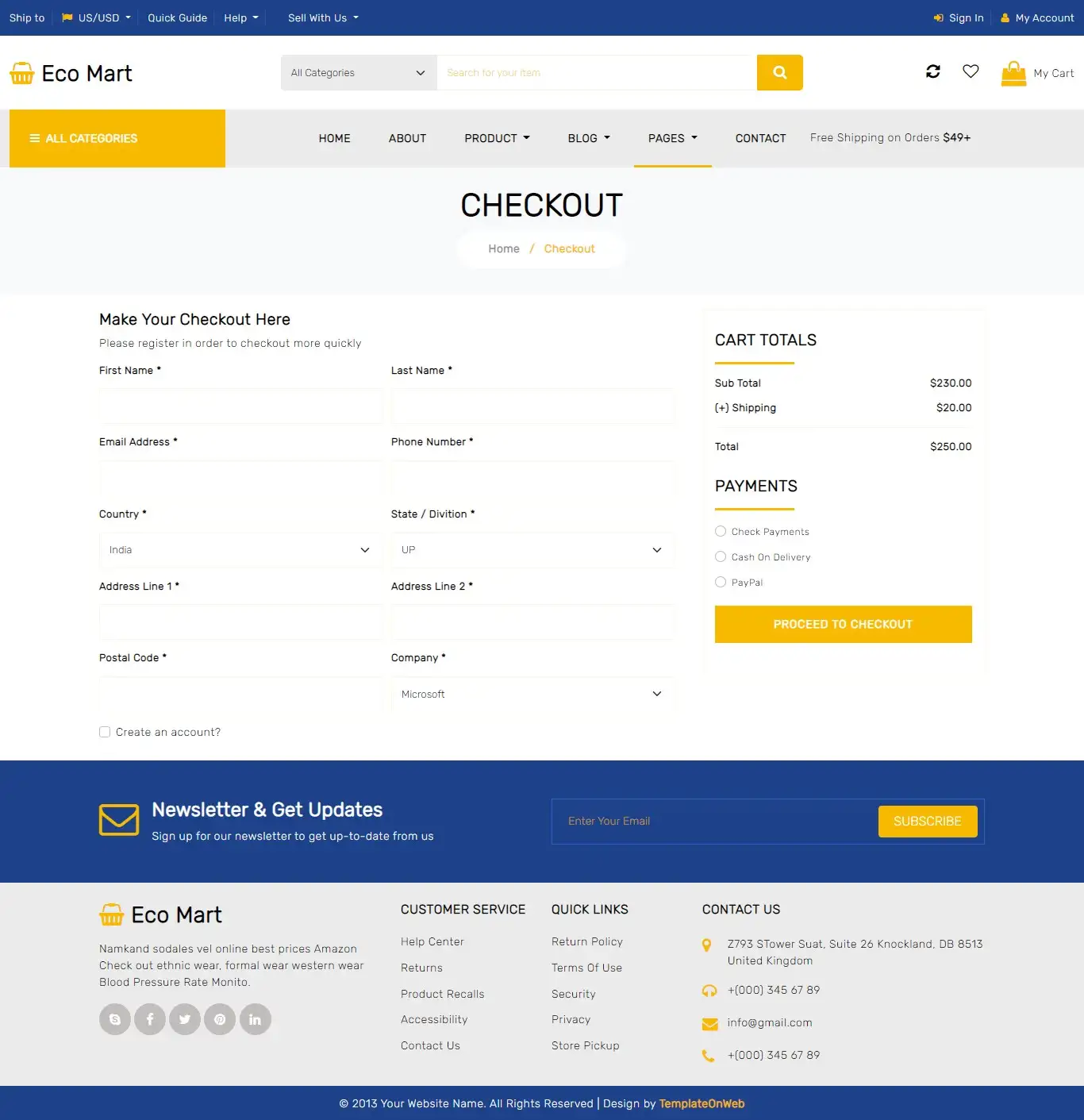The image size is (1084, 1120).
Task: Open the PAGES menu
Action: point(672,138)
